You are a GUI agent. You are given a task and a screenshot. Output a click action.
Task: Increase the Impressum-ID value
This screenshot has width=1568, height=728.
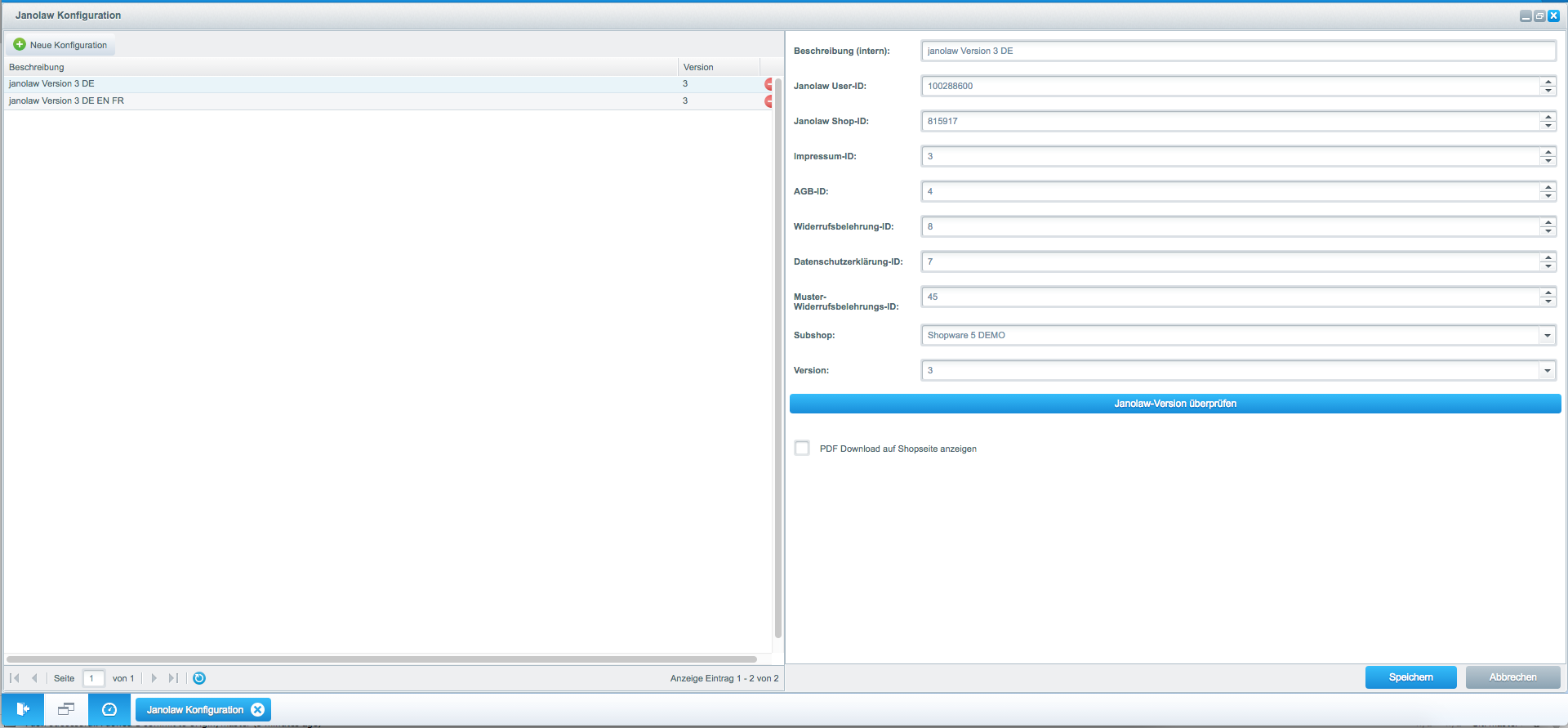(x=1548, y=151)
